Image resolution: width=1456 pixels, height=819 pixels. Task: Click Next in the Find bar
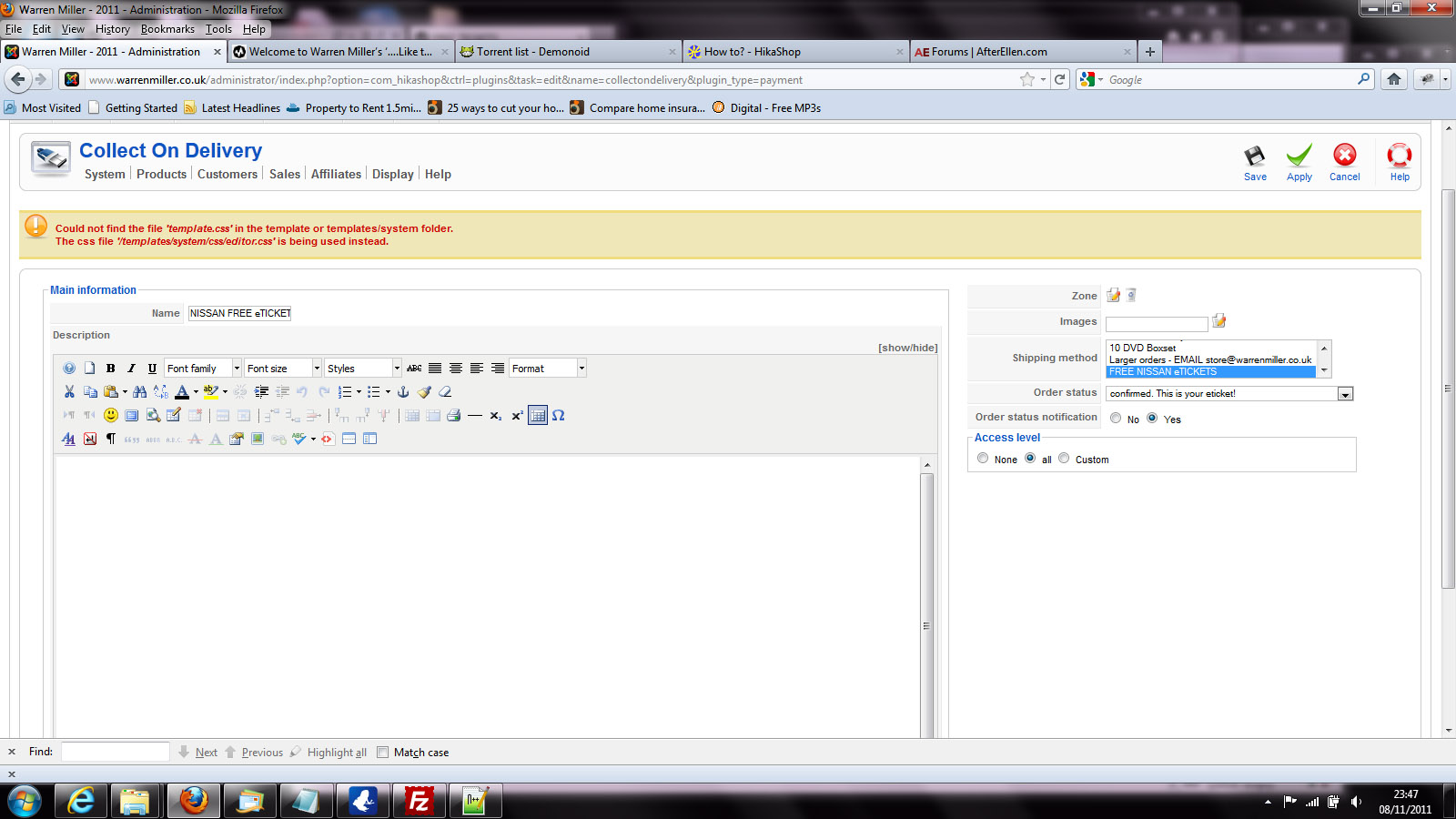tap(197, 753)
